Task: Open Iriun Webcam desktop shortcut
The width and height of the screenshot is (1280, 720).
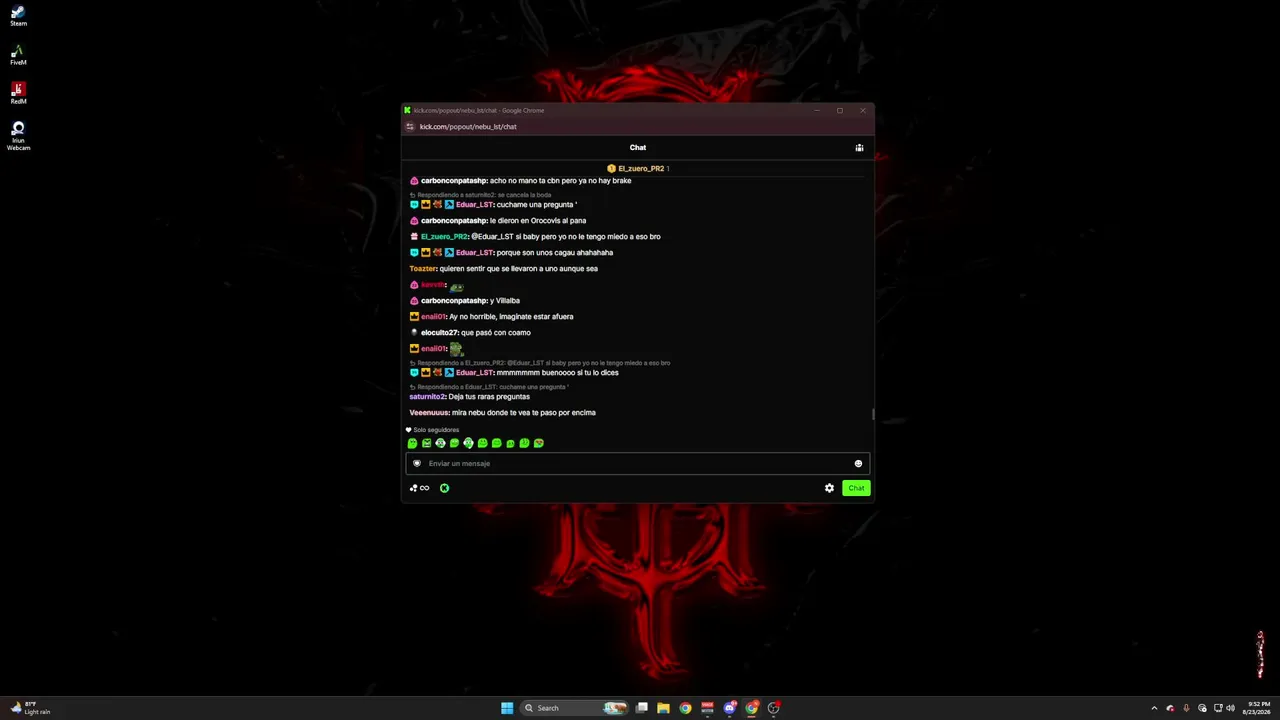Action: [18, 136]
